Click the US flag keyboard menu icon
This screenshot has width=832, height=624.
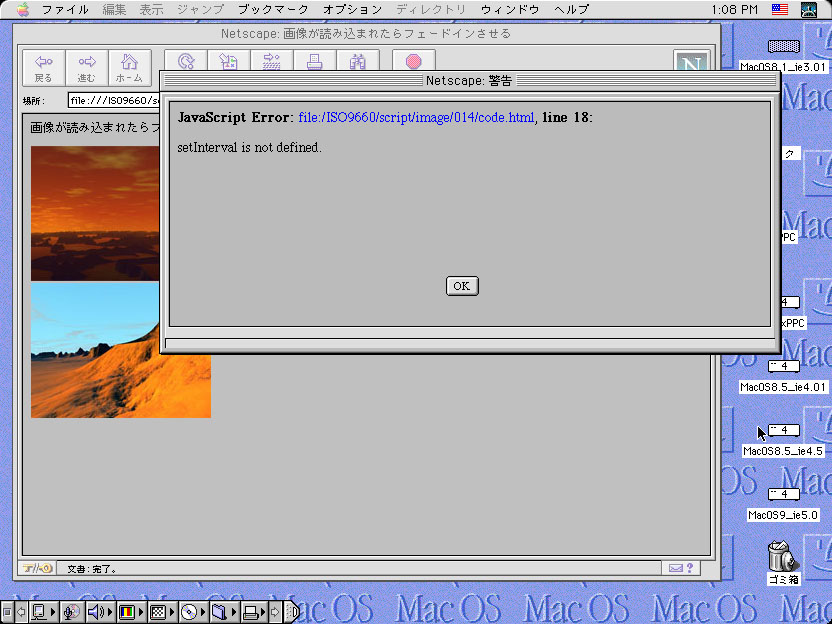coord(780,10)
